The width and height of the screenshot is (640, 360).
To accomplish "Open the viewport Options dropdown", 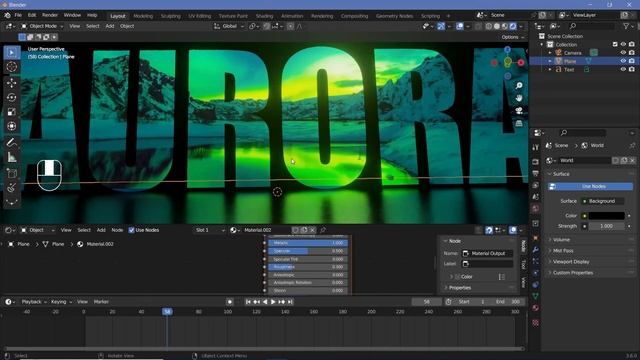I will (x=512, y=37).
